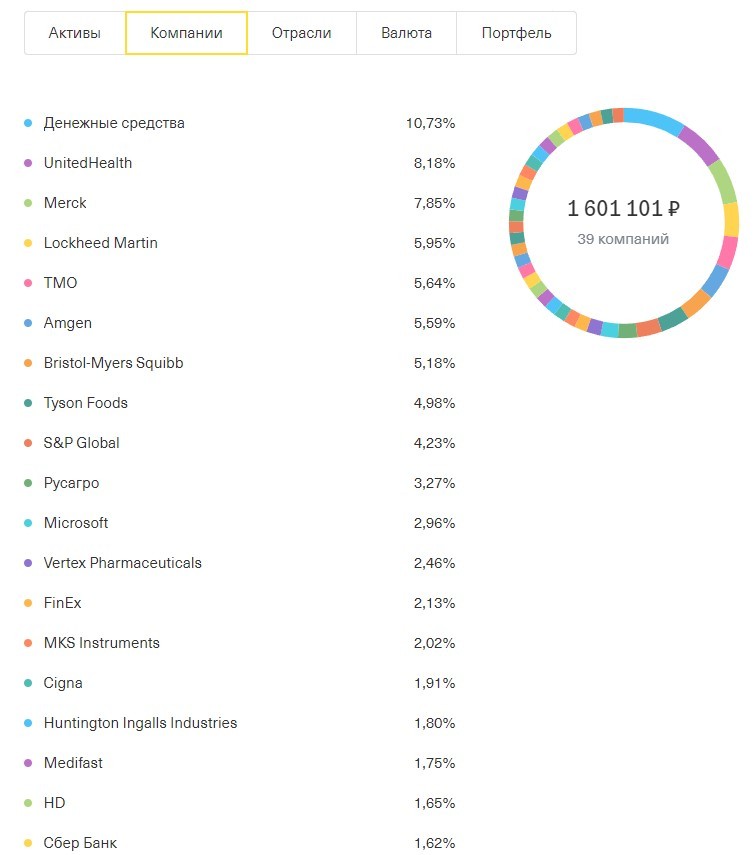
Task: Click the total 1 601 101 ₽ in donut chart
Action: (x=623, y=208)
